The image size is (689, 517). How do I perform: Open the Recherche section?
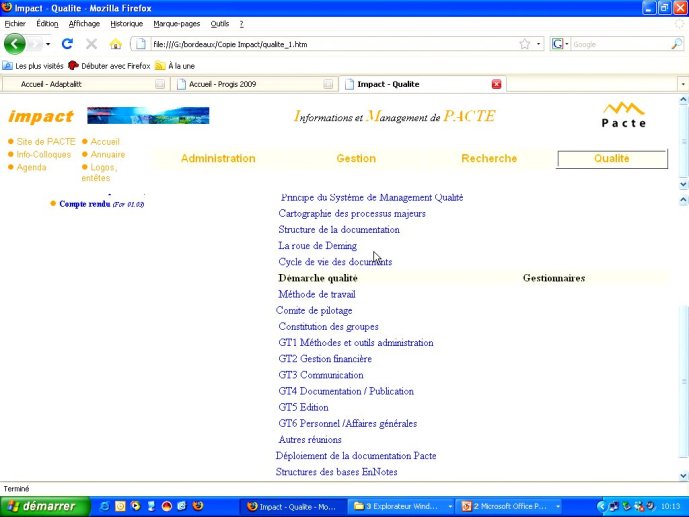pyautogui.click(x=489, y=159)
